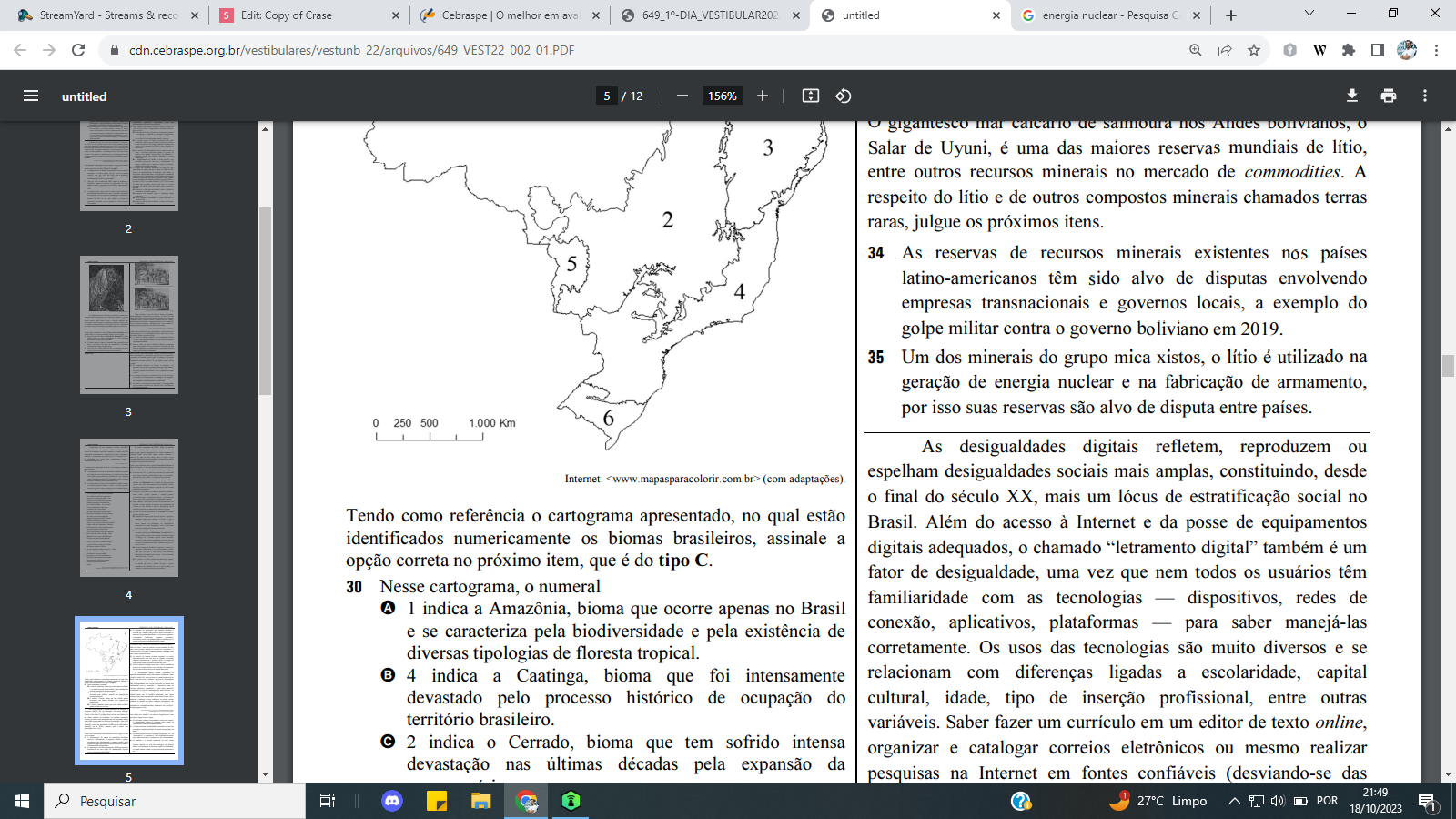Rotate the PDF counterclockwise
1456x819 pixels.
pos(844,96)
